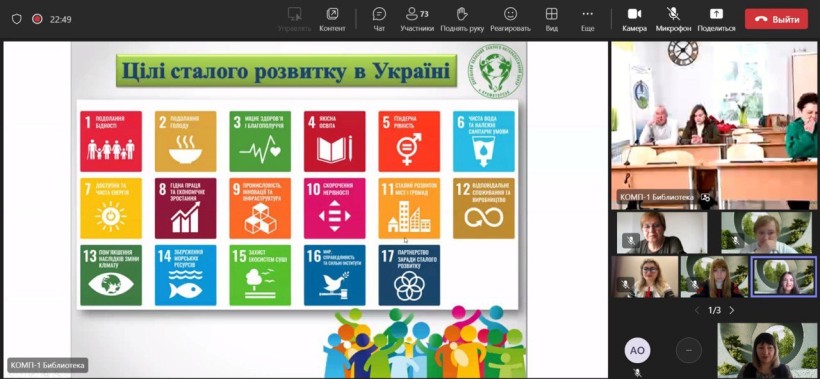The height and width of the screenshot is (379, 820).
Task: Go to previous participant page arrow
Action: pos(697,311)
